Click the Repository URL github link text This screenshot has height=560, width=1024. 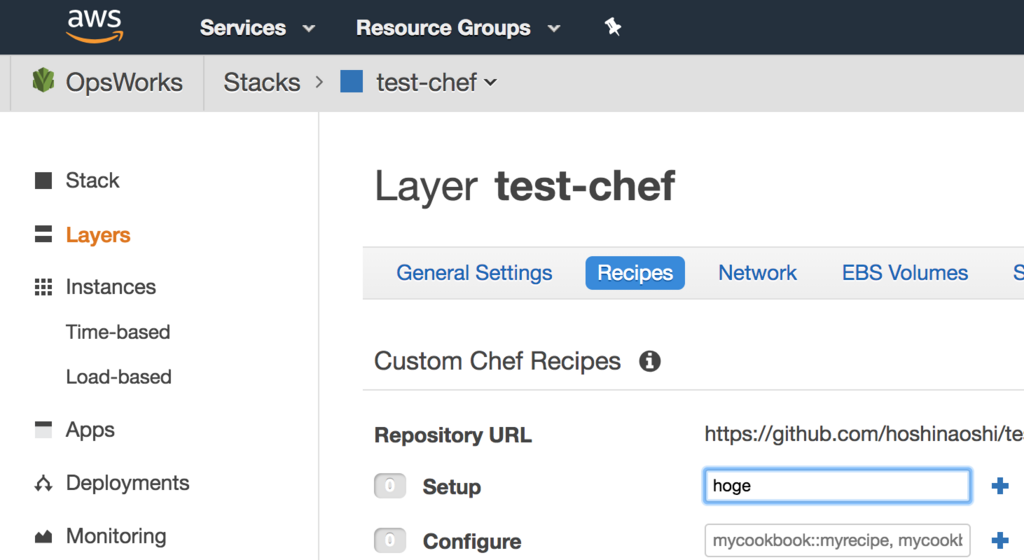863,434
